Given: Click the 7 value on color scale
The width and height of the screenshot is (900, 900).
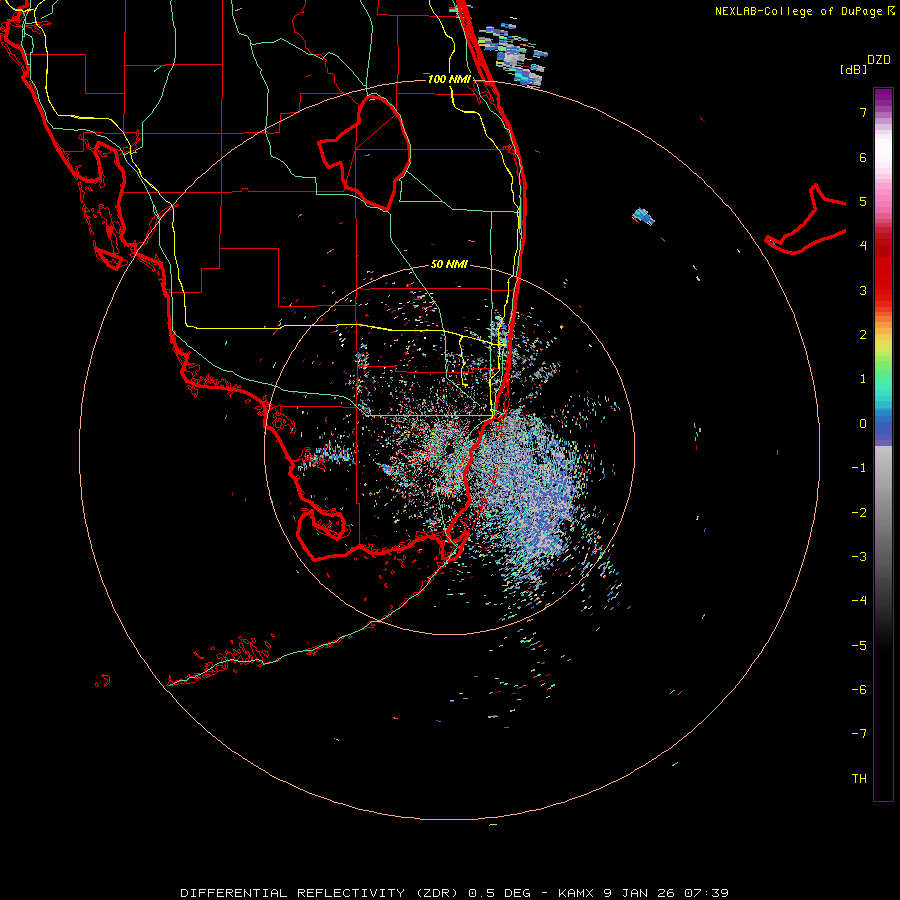Looking at the screenshot, I should coord(863,112).
